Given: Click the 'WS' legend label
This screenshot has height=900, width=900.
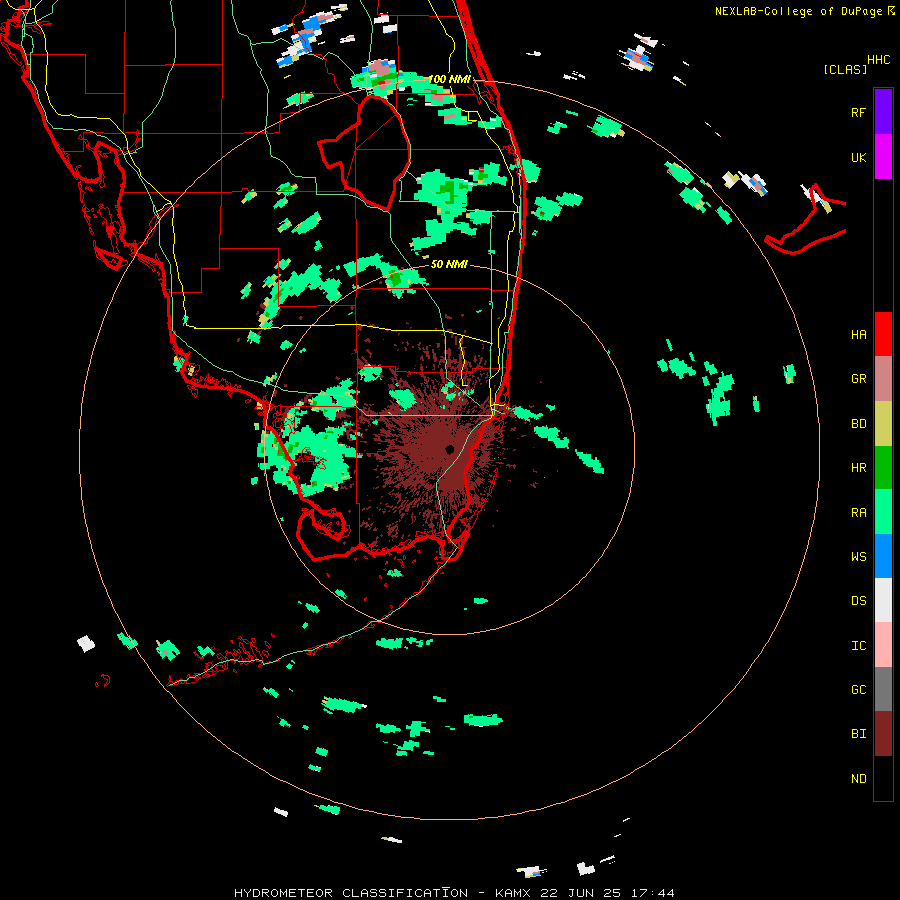Looking at the screenshot, I should [x=858, y=556].
